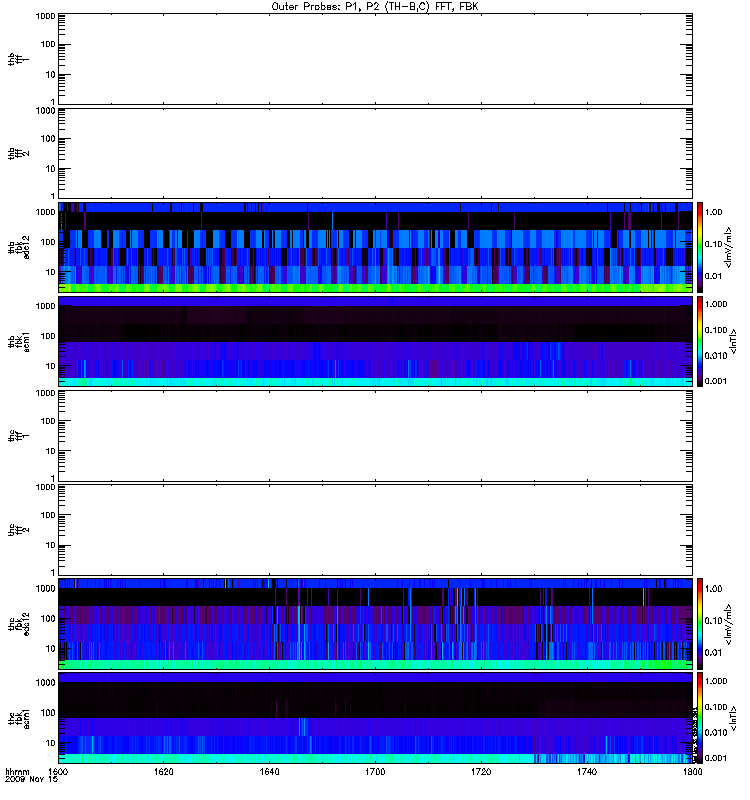The image size is (750, 800).
Task: Click the "2009 Nov 15" date label
Action: (x=31, y=780)
